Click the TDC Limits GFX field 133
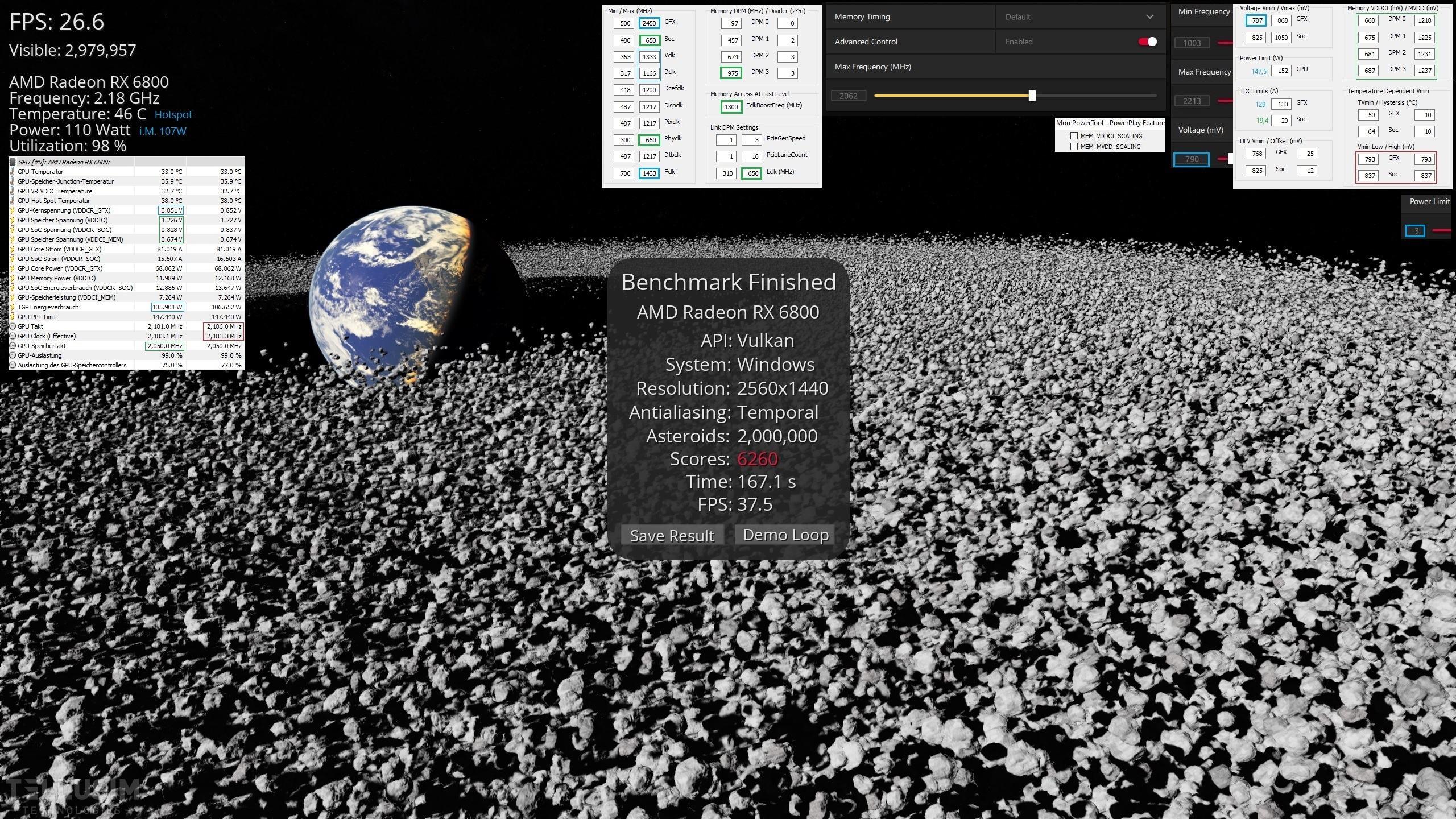 point(1281,104)
